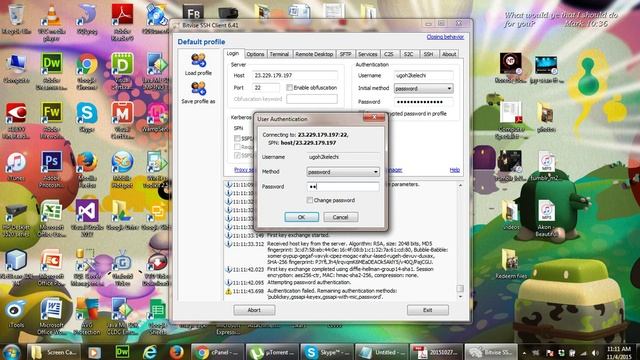
Task: Click Cancel in User Authentication dialog
Action: 340,217
